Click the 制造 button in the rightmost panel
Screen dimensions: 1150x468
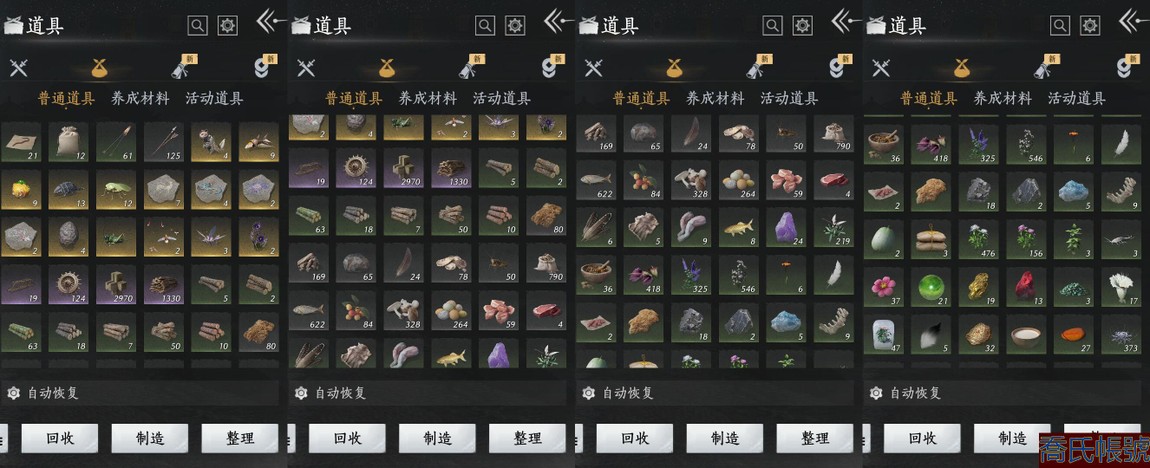coord(1012,439)
